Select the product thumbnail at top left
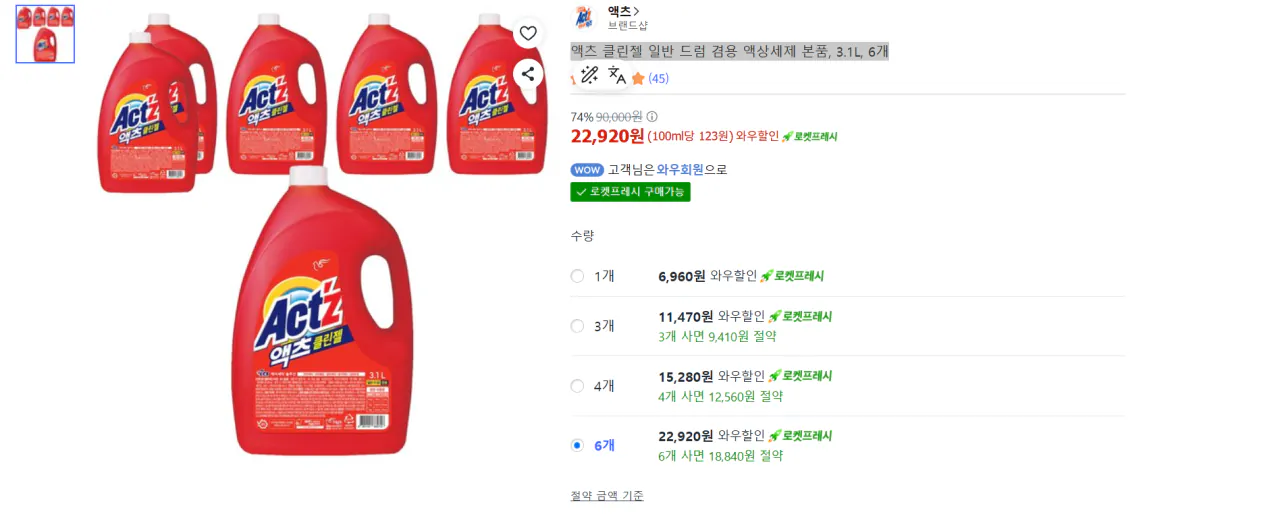 click(x=45, y=34)
